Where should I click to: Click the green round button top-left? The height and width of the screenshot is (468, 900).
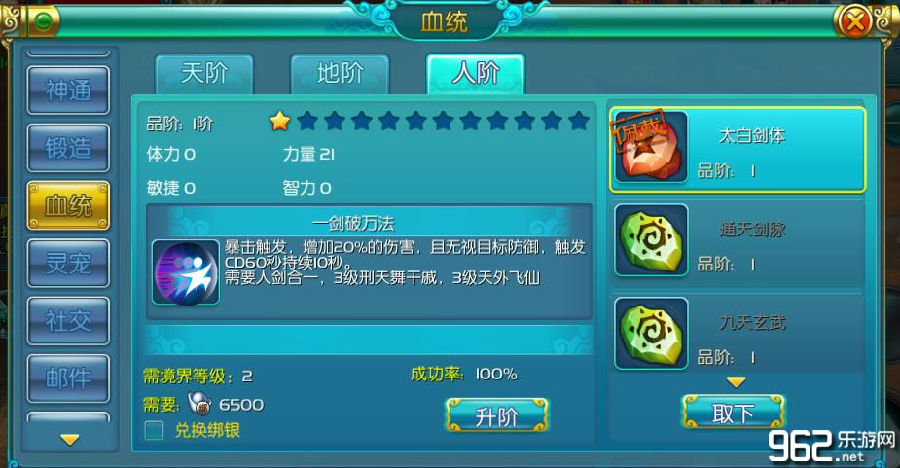pyautogui.click(x=43, y=21)
